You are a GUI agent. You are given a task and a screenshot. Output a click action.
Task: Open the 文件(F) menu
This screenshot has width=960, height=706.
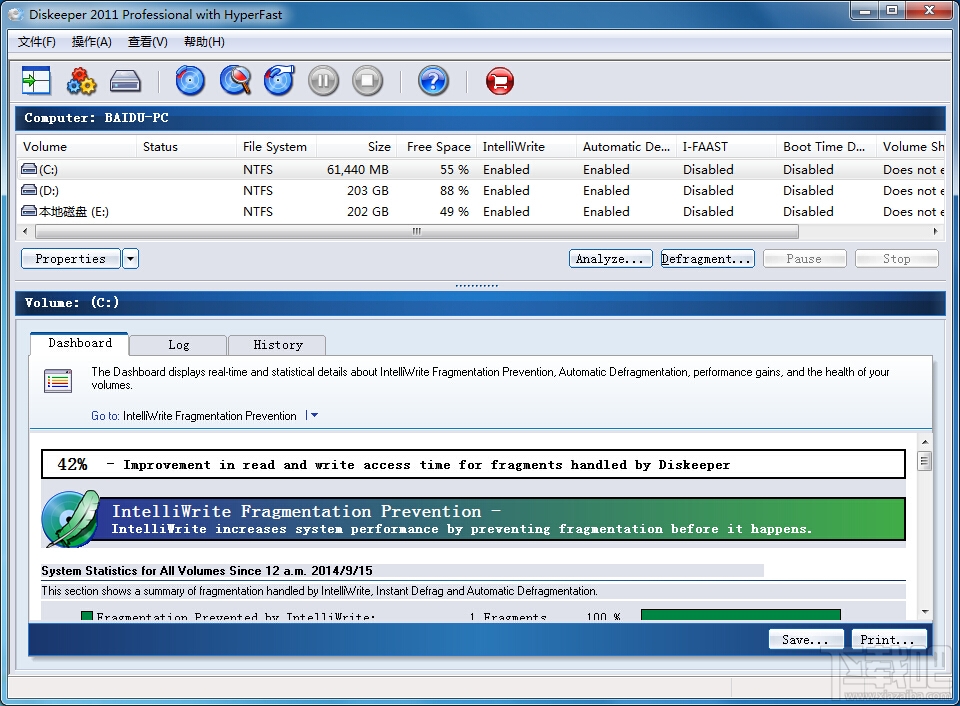pyautogui.click(x=37, y=42)
